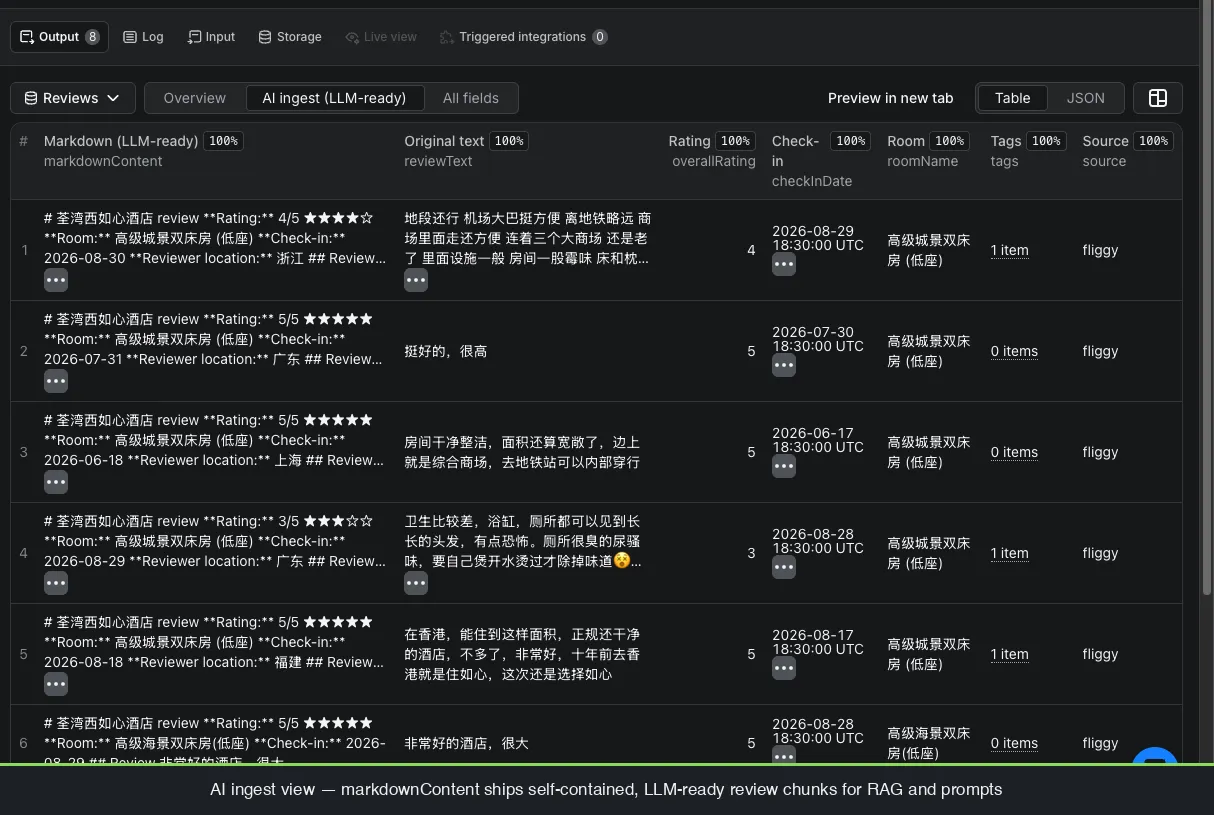This screenshot has width=1214, height=815.
Task: Click the Log tab icon
Action: pyautogui.click(x=130, y=37)
